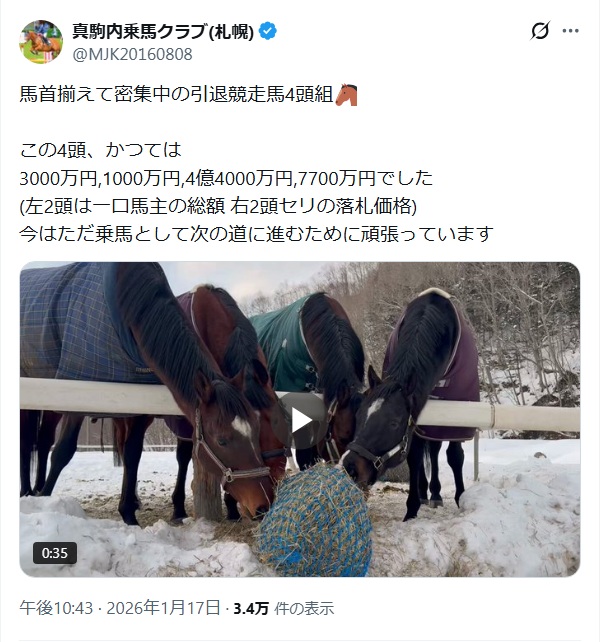Click the blue hay net in the video
Screen dimensions: 604x642
click(315, 520)
